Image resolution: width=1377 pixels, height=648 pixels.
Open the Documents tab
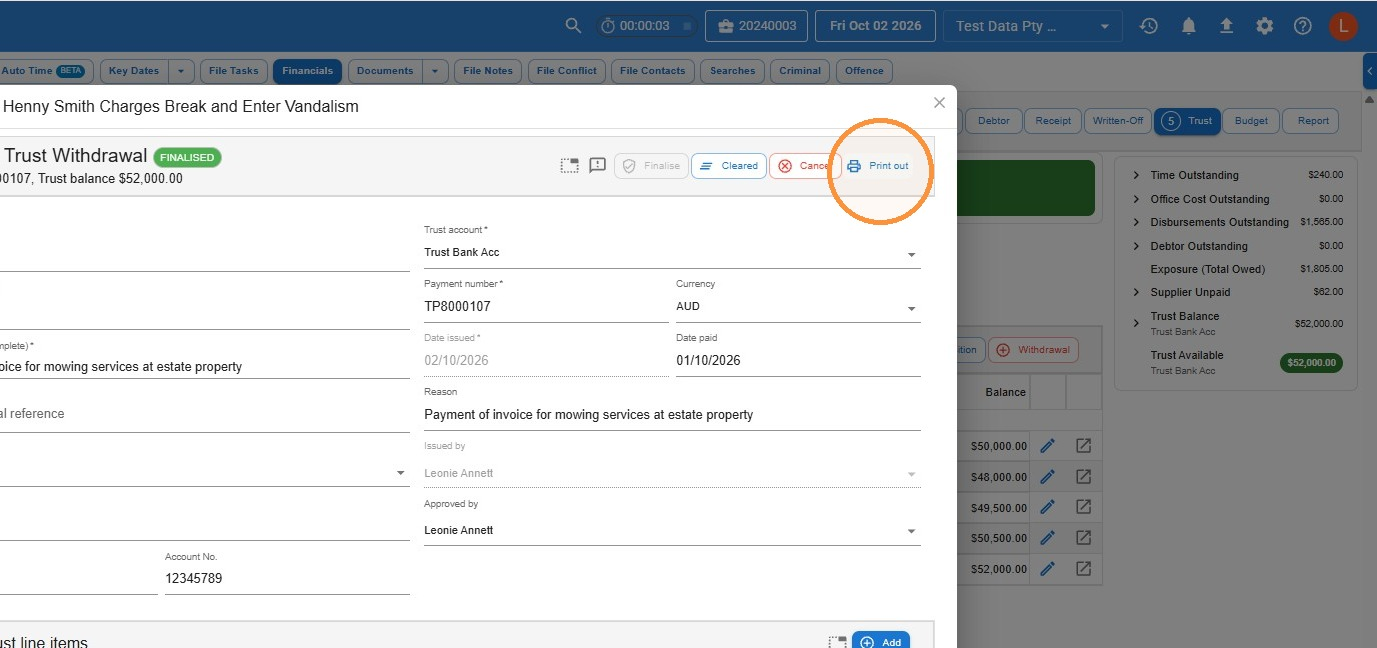click(385, 71)
